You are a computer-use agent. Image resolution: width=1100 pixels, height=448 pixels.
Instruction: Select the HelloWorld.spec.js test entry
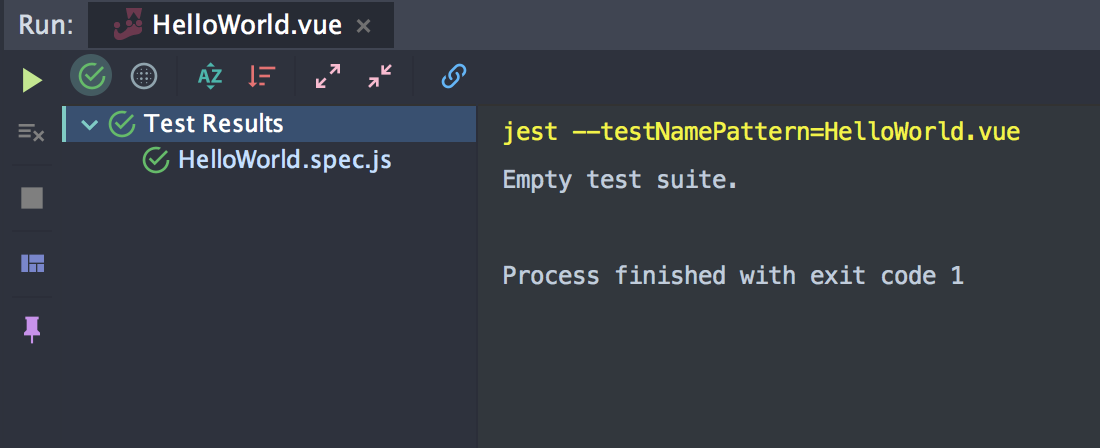click(284, 159)
